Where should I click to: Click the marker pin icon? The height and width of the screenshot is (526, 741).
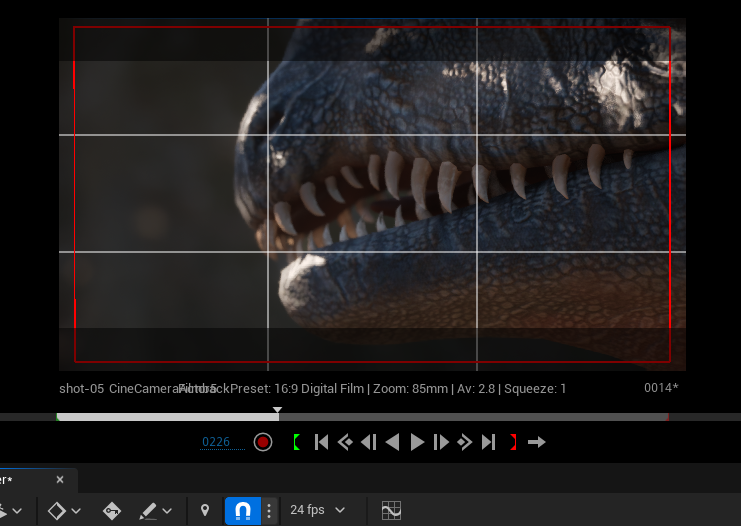click(205, 510)
